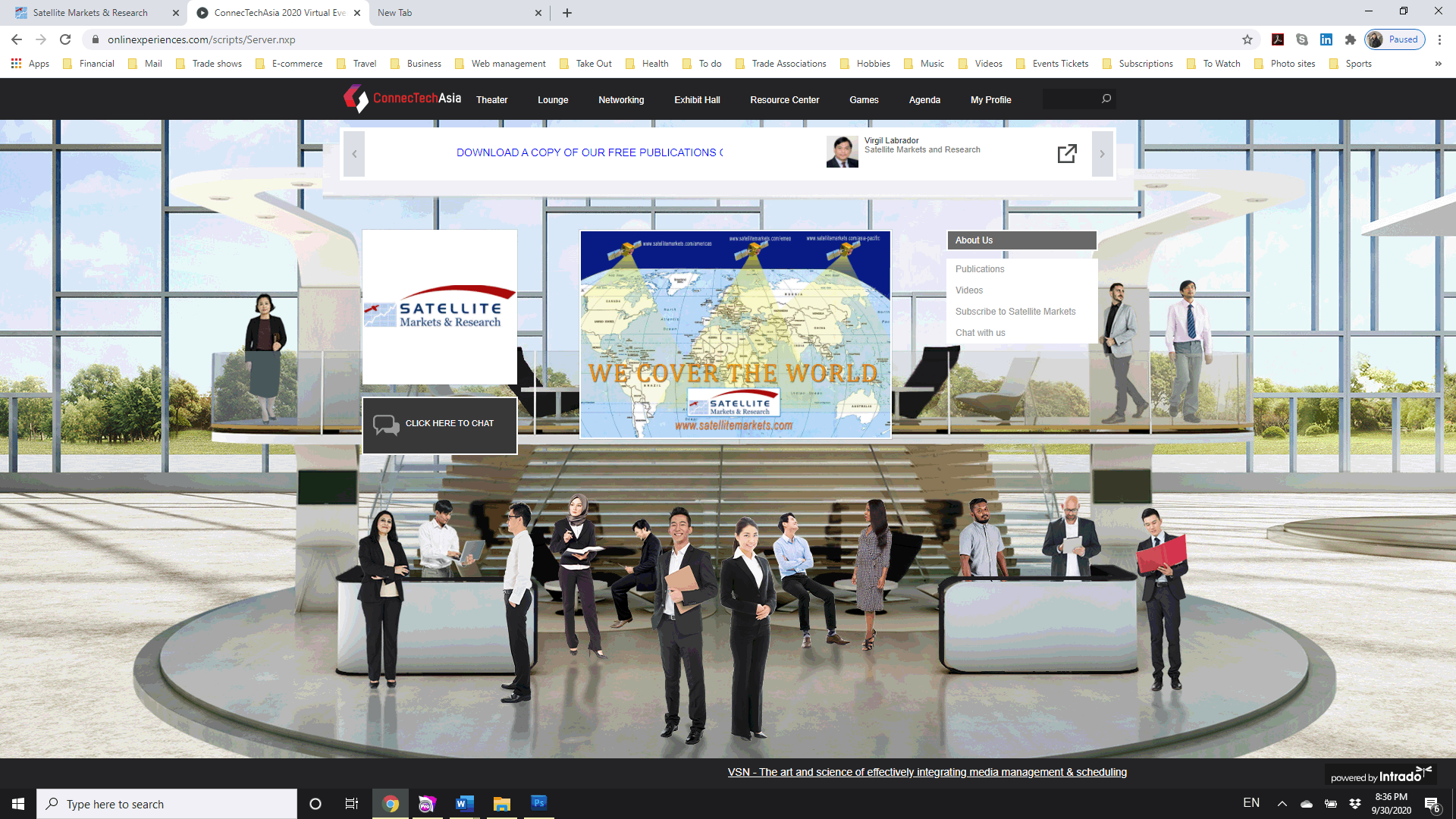Open external link icon beside Virgil Labrador

click(x=1067, y=153)
